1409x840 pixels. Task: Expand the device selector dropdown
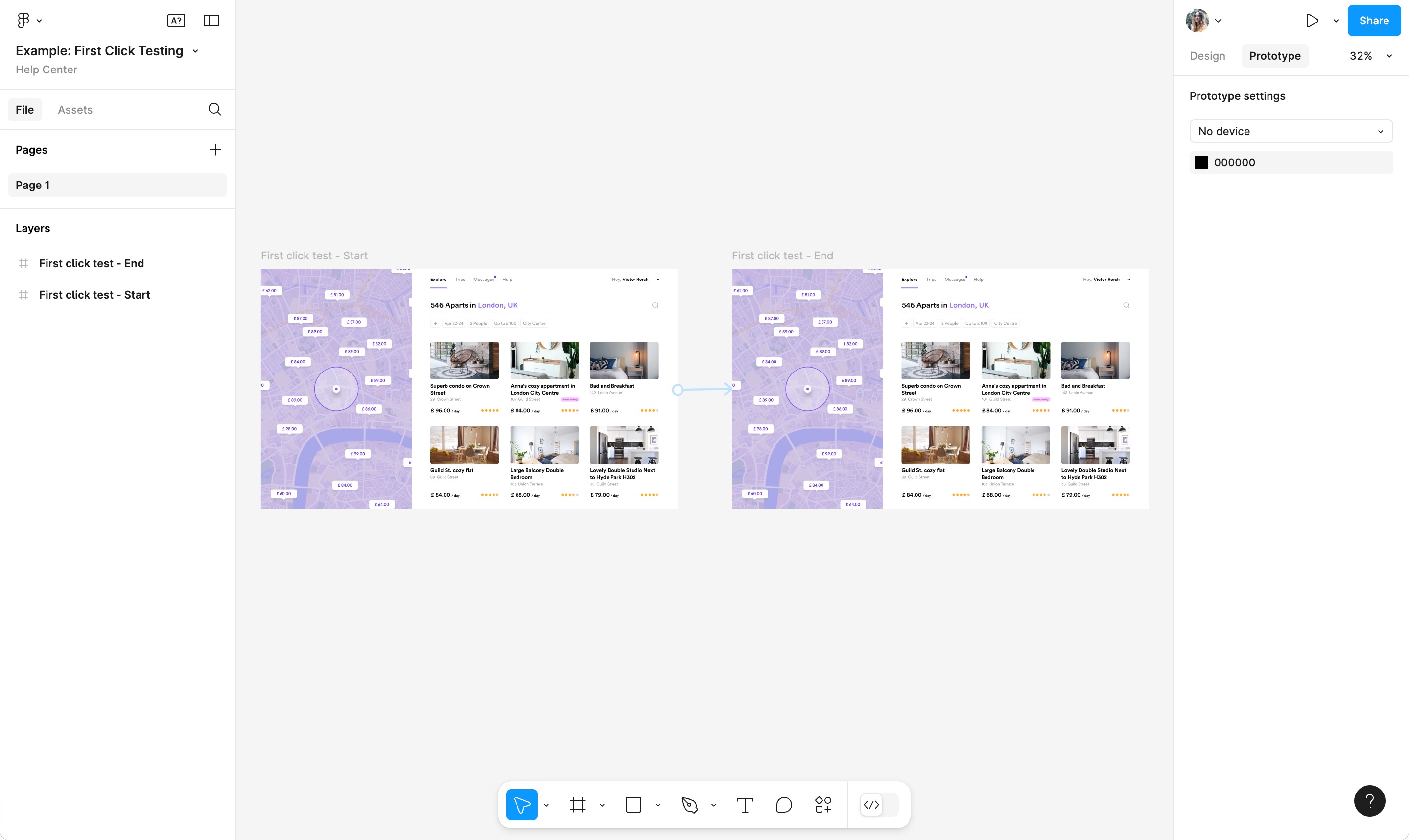pos(1290,131)
